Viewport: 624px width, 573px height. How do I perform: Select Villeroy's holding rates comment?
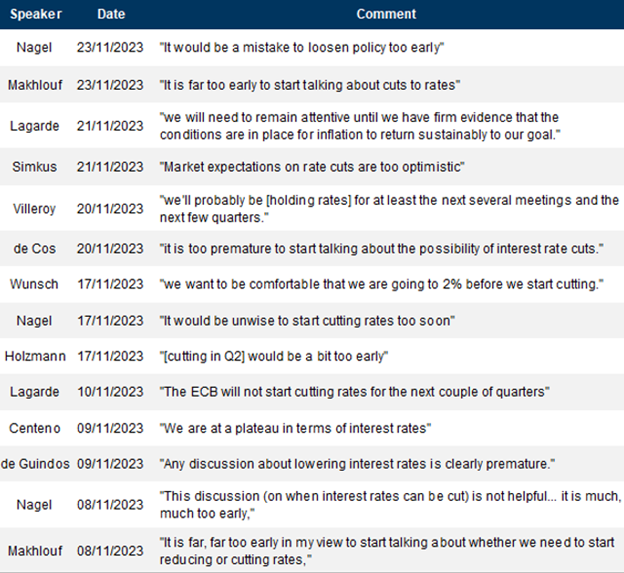tap(389, 209)
